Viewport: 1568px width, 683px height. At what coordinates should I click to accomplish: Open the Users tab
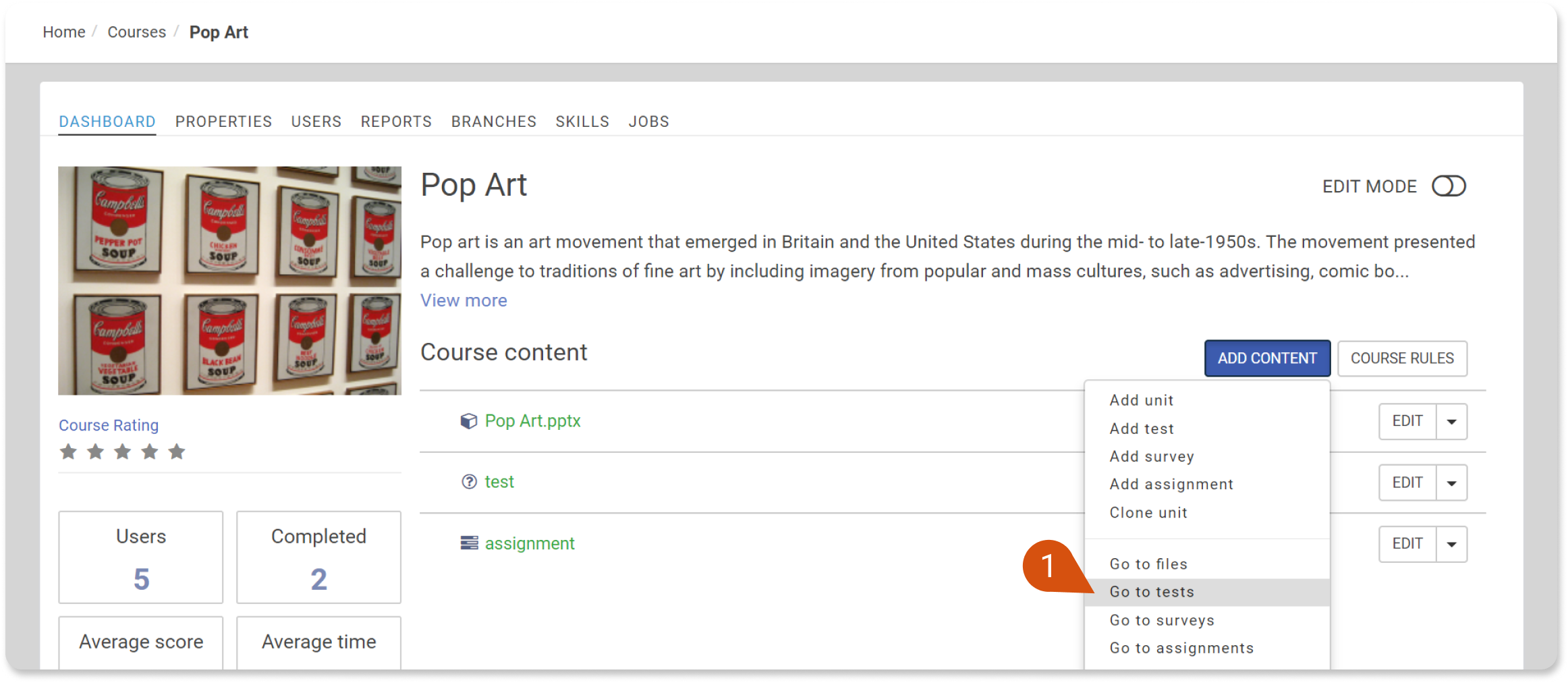pyautogui.click(x=316, y=121)
